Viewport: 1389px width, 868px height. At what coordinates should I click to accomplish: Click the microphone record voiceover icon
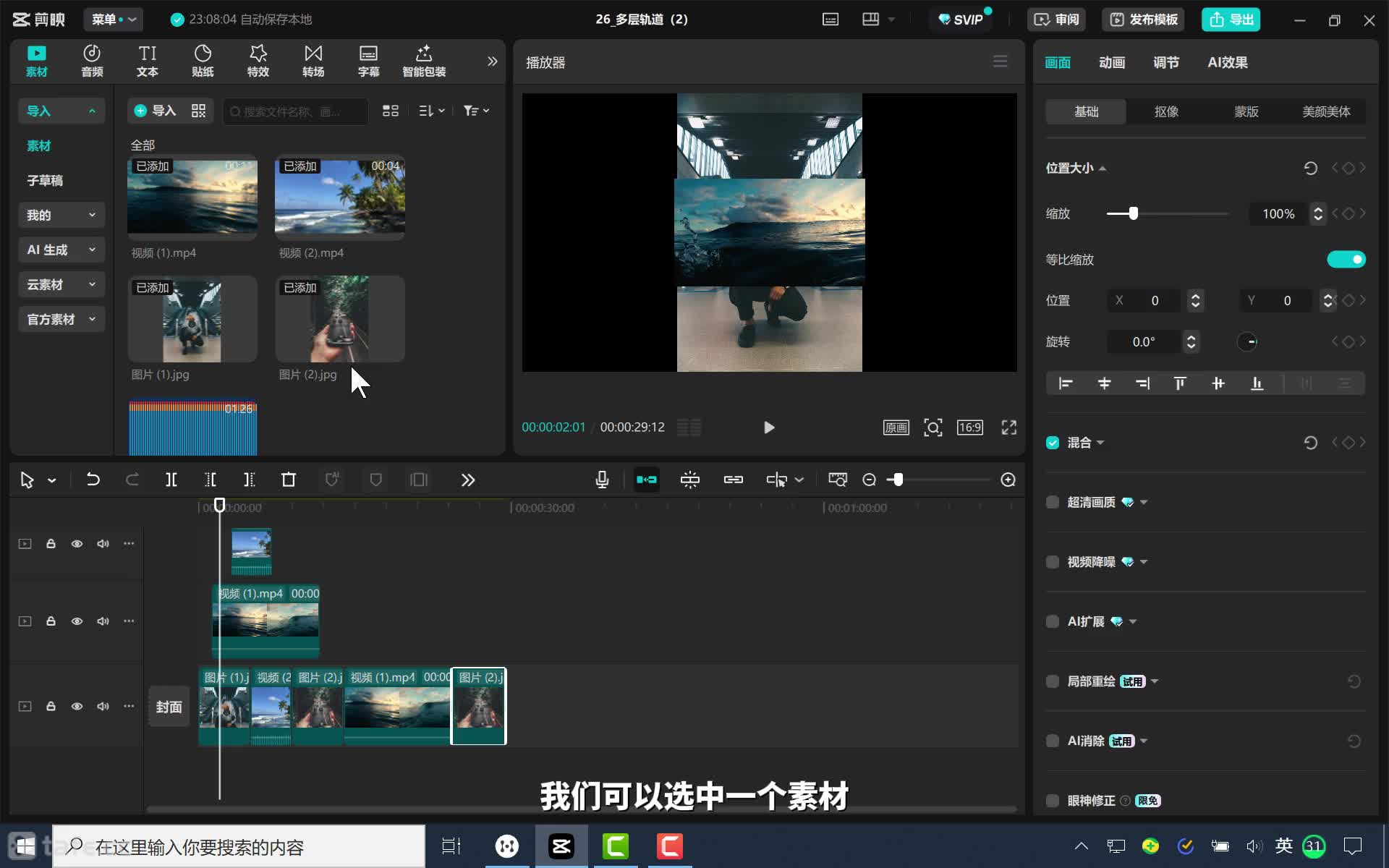pyautogui.click(x=602, y=480)
